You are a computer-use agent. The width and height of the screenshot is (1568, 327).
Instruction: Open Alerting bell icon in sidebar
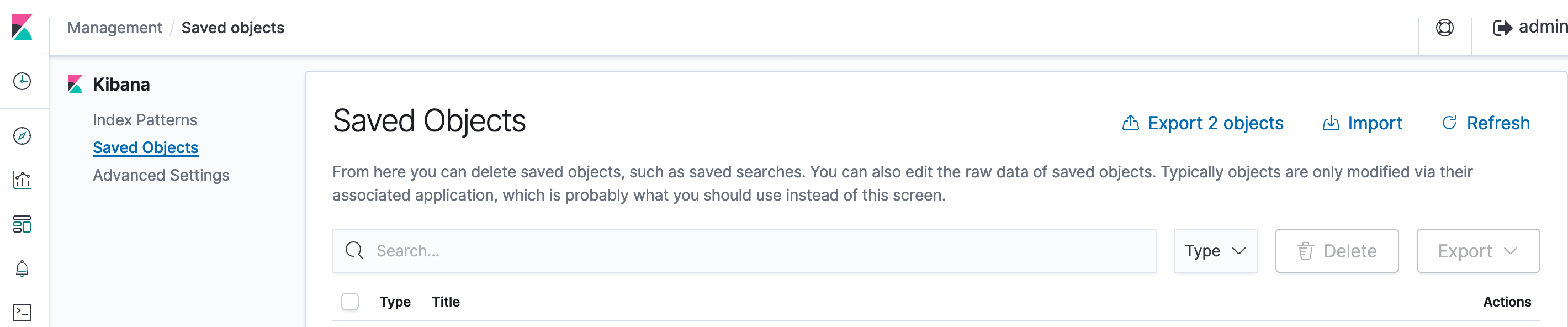(x=22, y=268)
